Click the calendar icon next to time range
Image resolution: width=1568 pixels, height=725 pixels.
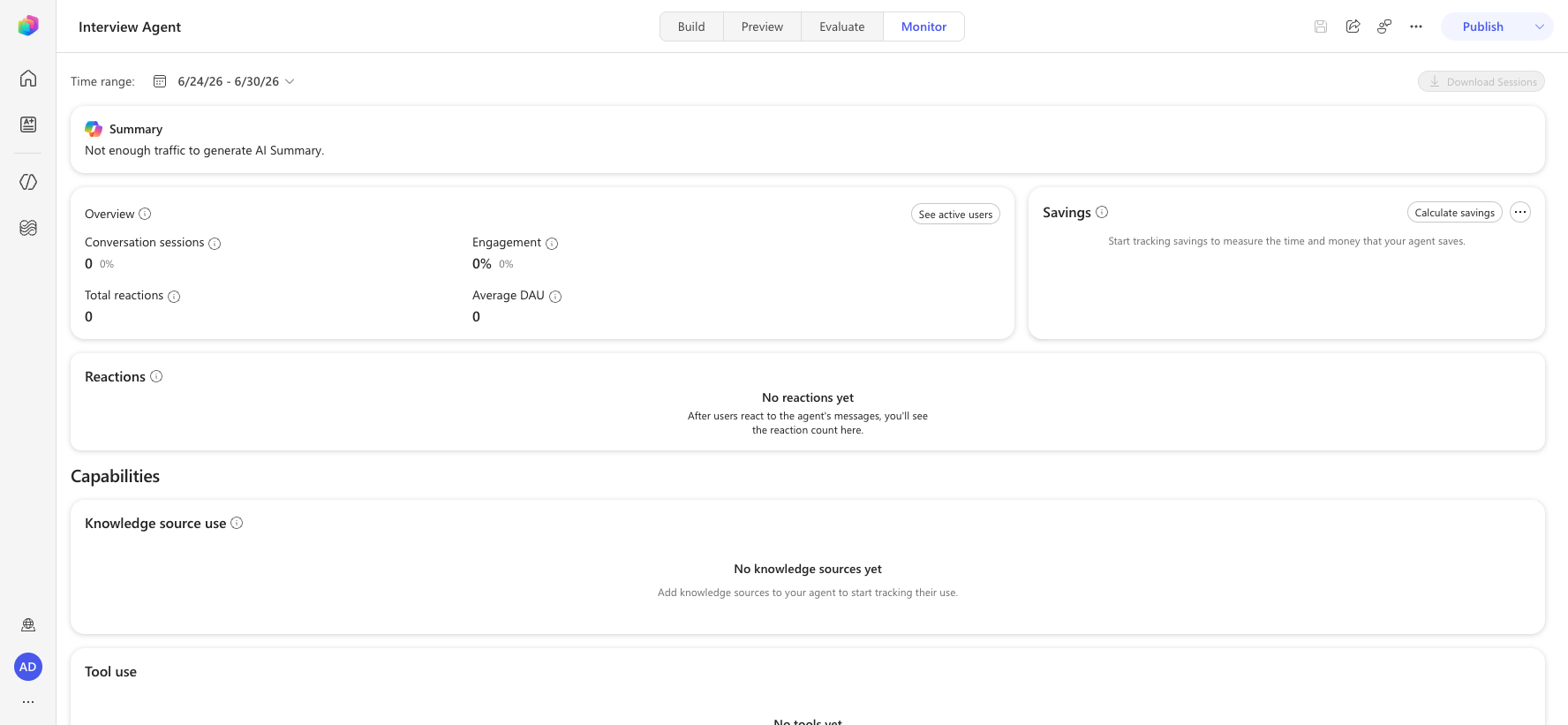160,81
